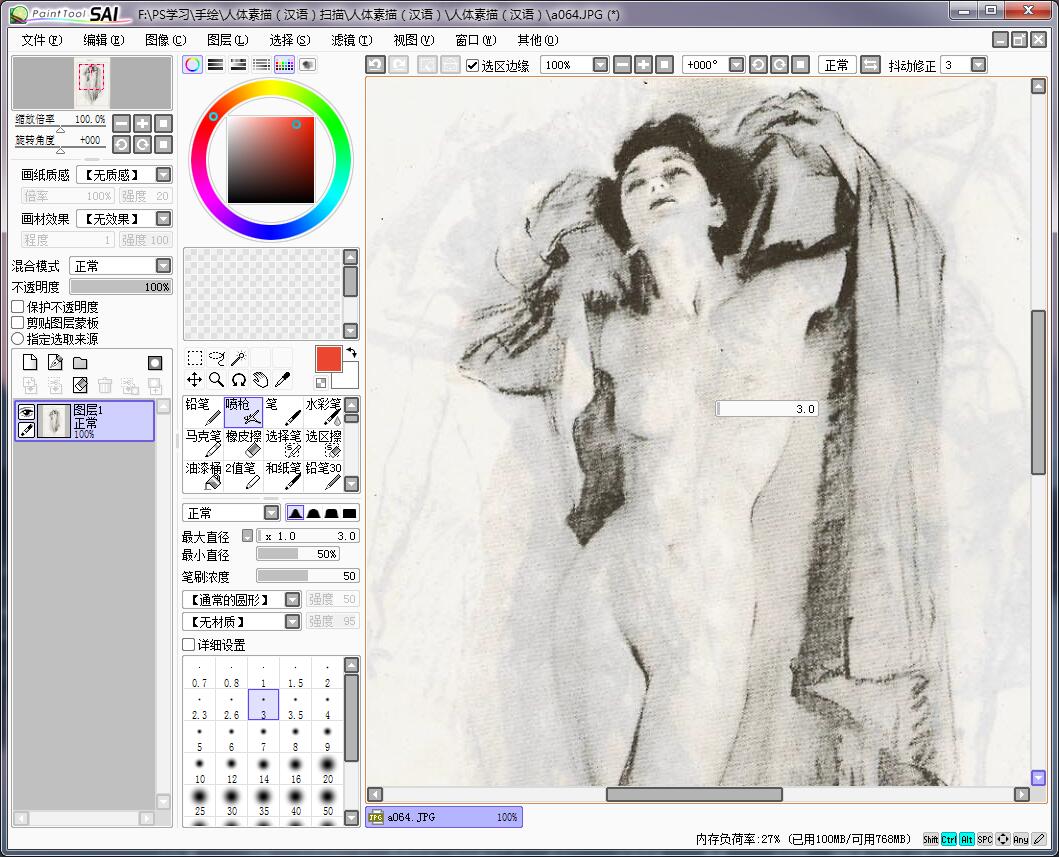
Task: Select the lasso tool
Action: coord(217,357)
